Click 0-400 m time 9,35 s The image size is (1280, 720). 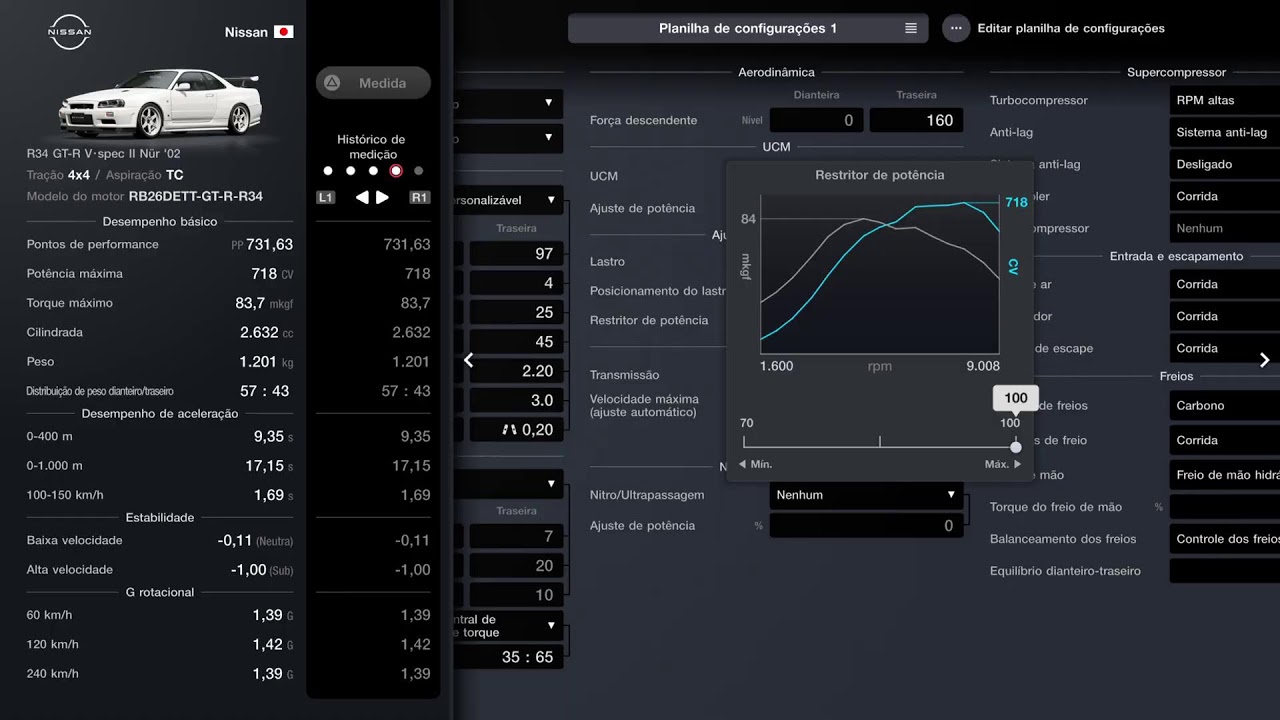pos(273,436)
